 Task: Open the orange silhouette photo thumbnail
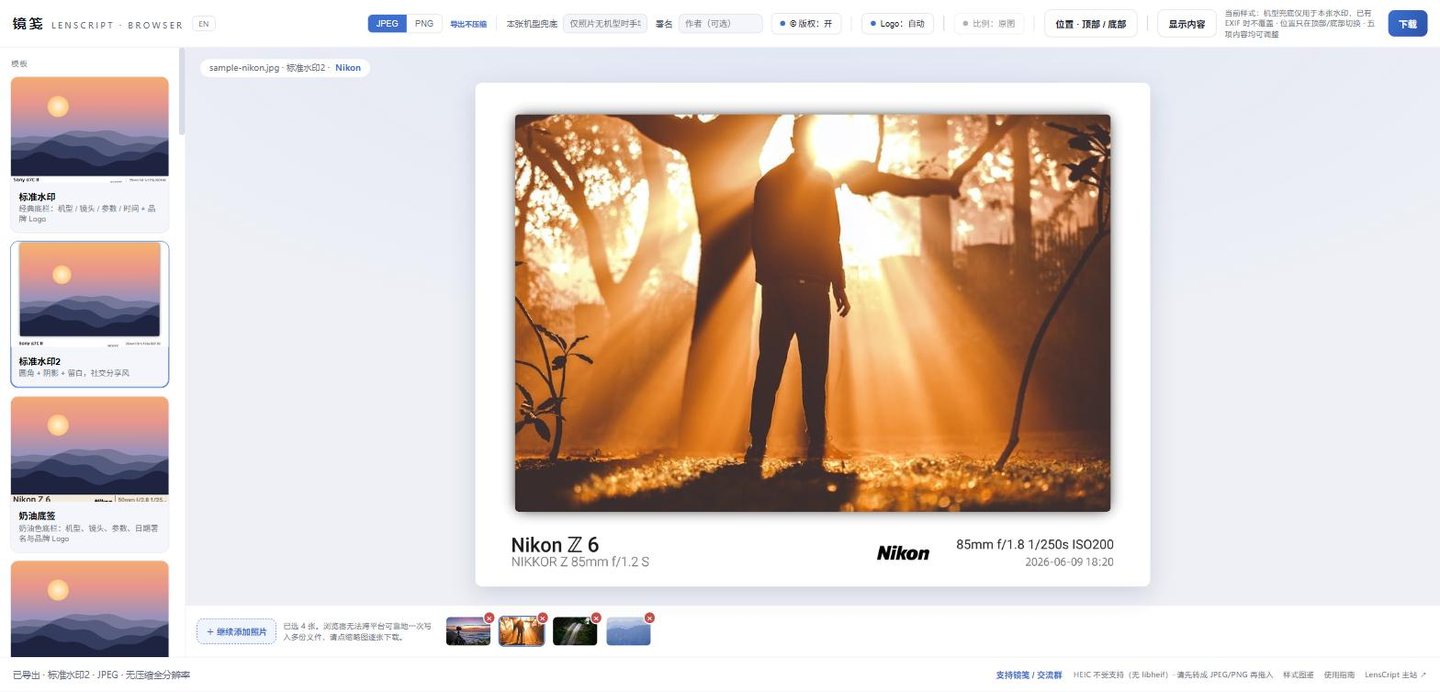coord(522,631)
